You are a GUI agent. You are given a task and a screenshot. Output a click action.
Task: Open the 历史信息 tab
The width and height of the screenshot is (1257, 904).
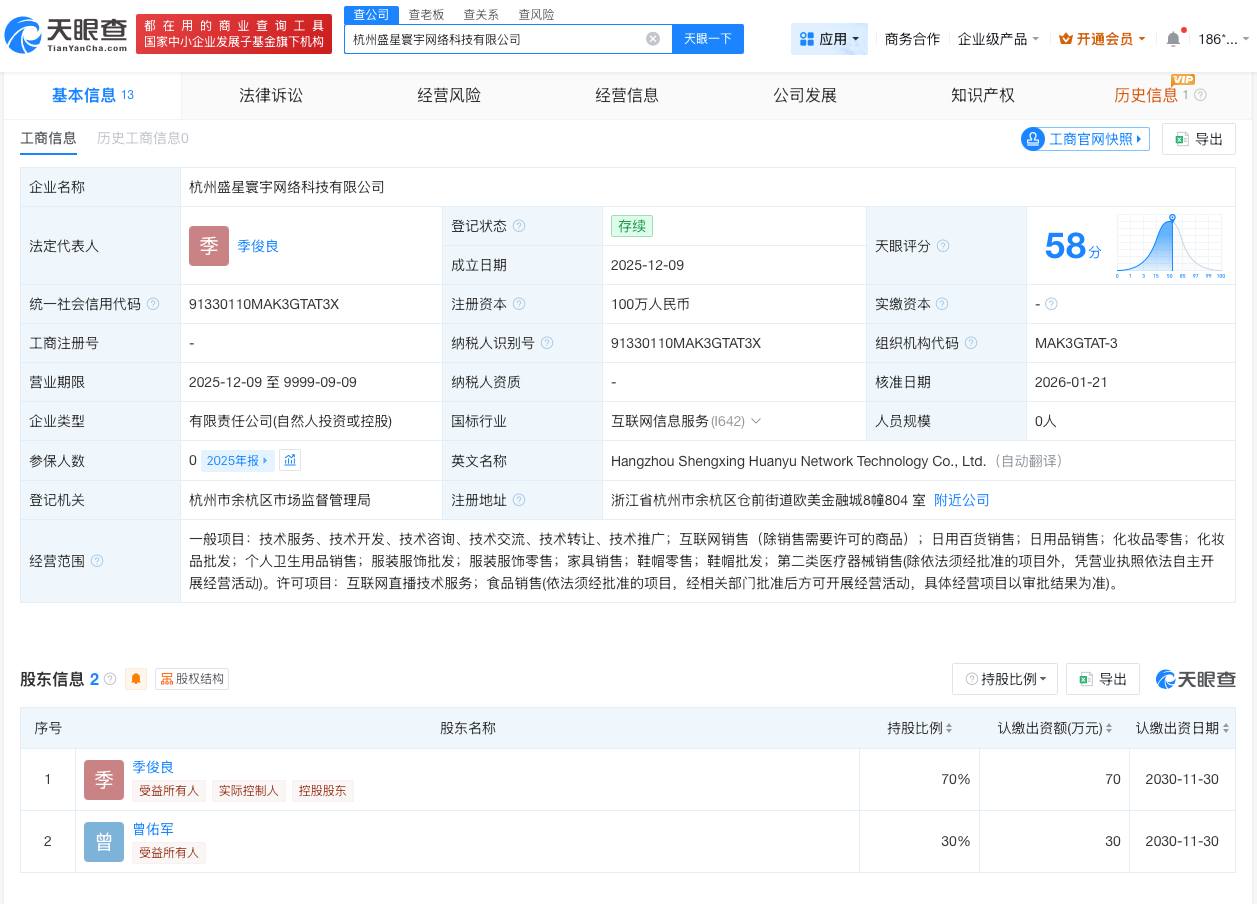click(x=1147, y=95)
